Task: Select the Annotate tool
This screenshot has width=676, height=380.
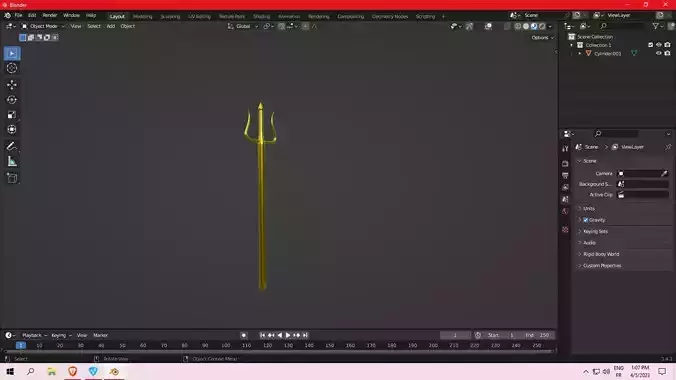Action: pyautogui.click(x=12, y=146)
